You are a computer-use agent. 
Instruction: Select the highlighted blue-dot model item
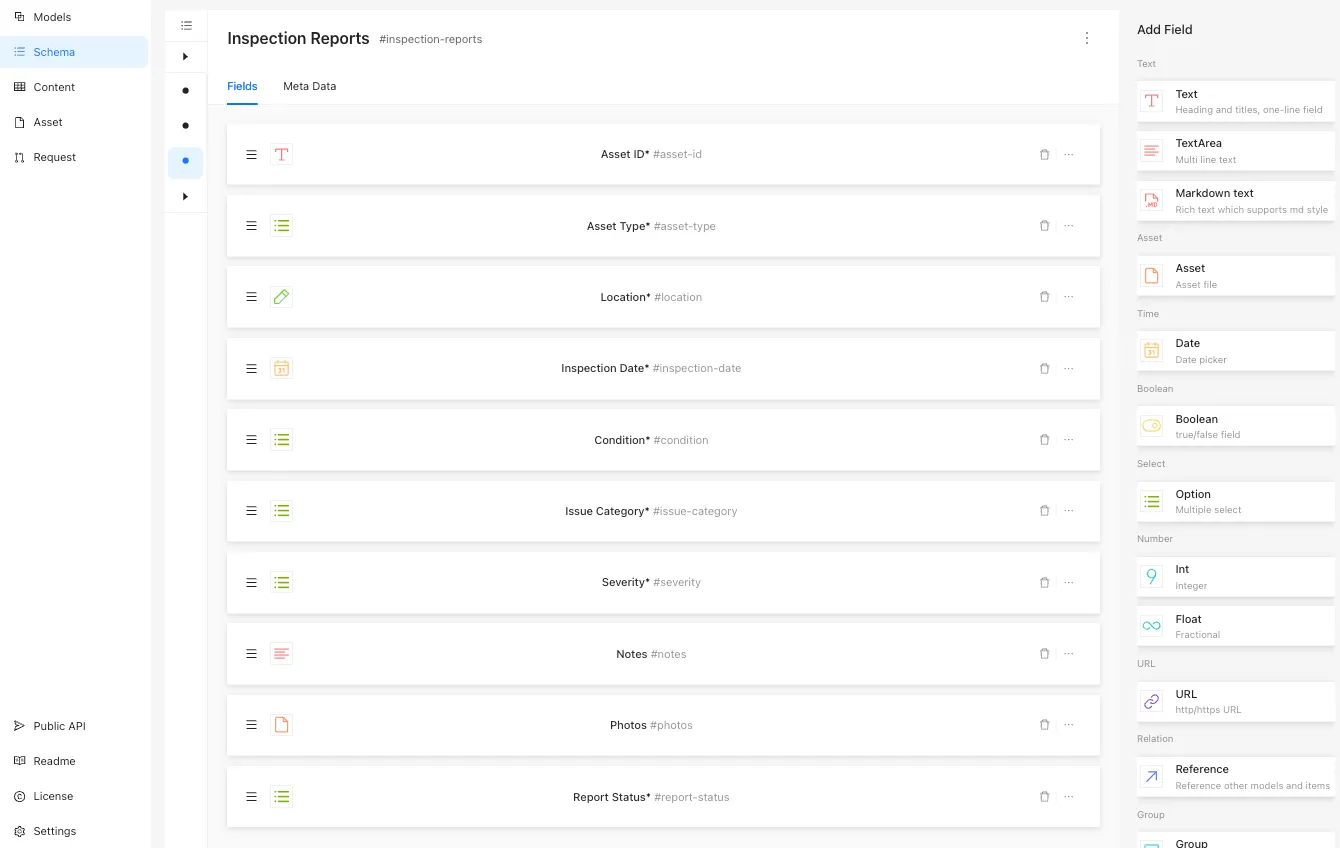pos(185,162)
